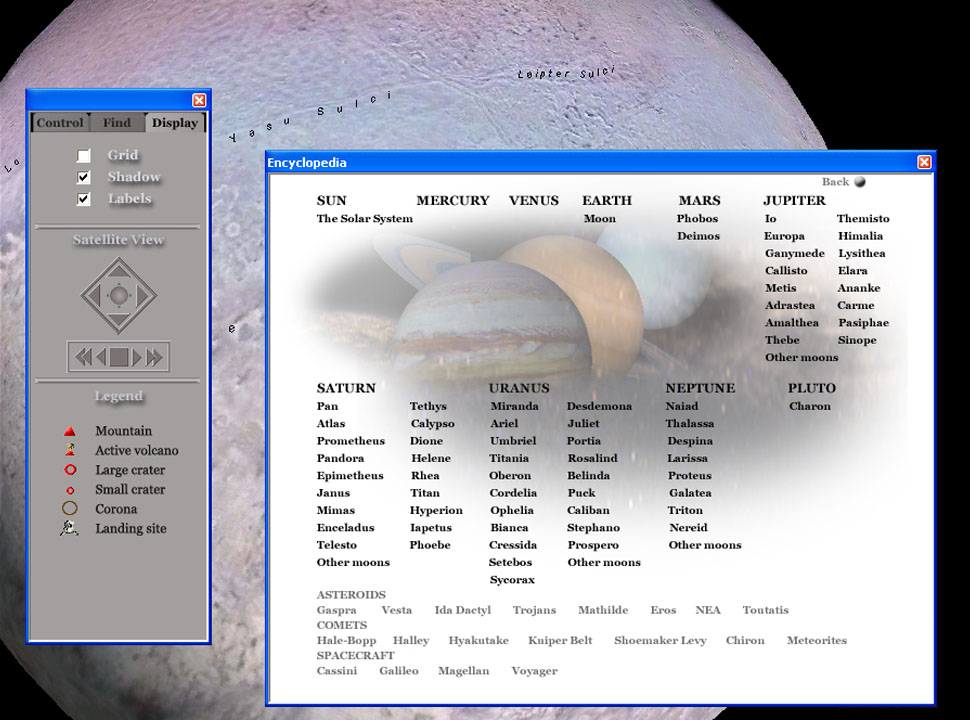Open the Titan entry
This screenshot has width=970, height=720.
click(x=425, y=493)
